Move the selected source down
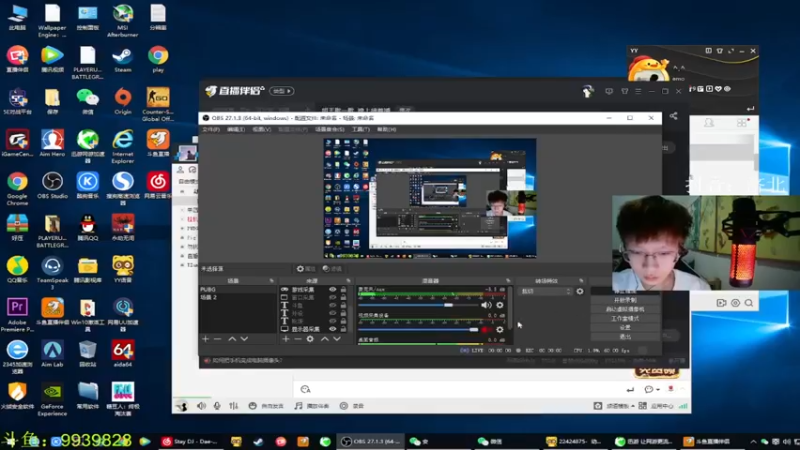Viewport: 800px width, 450px height. (x=337, y=339)
